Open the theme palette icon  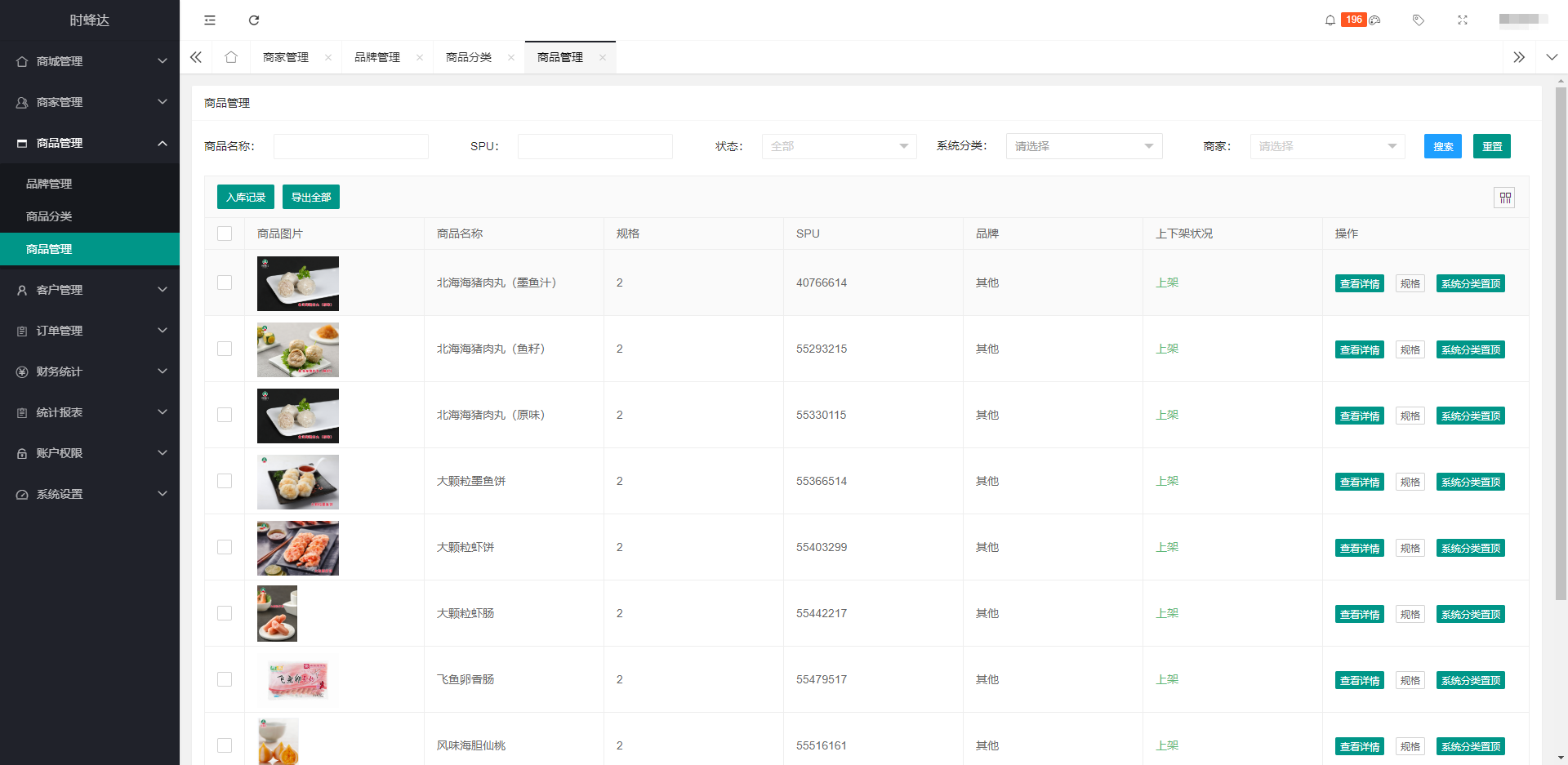click(x=1375, y=20)
